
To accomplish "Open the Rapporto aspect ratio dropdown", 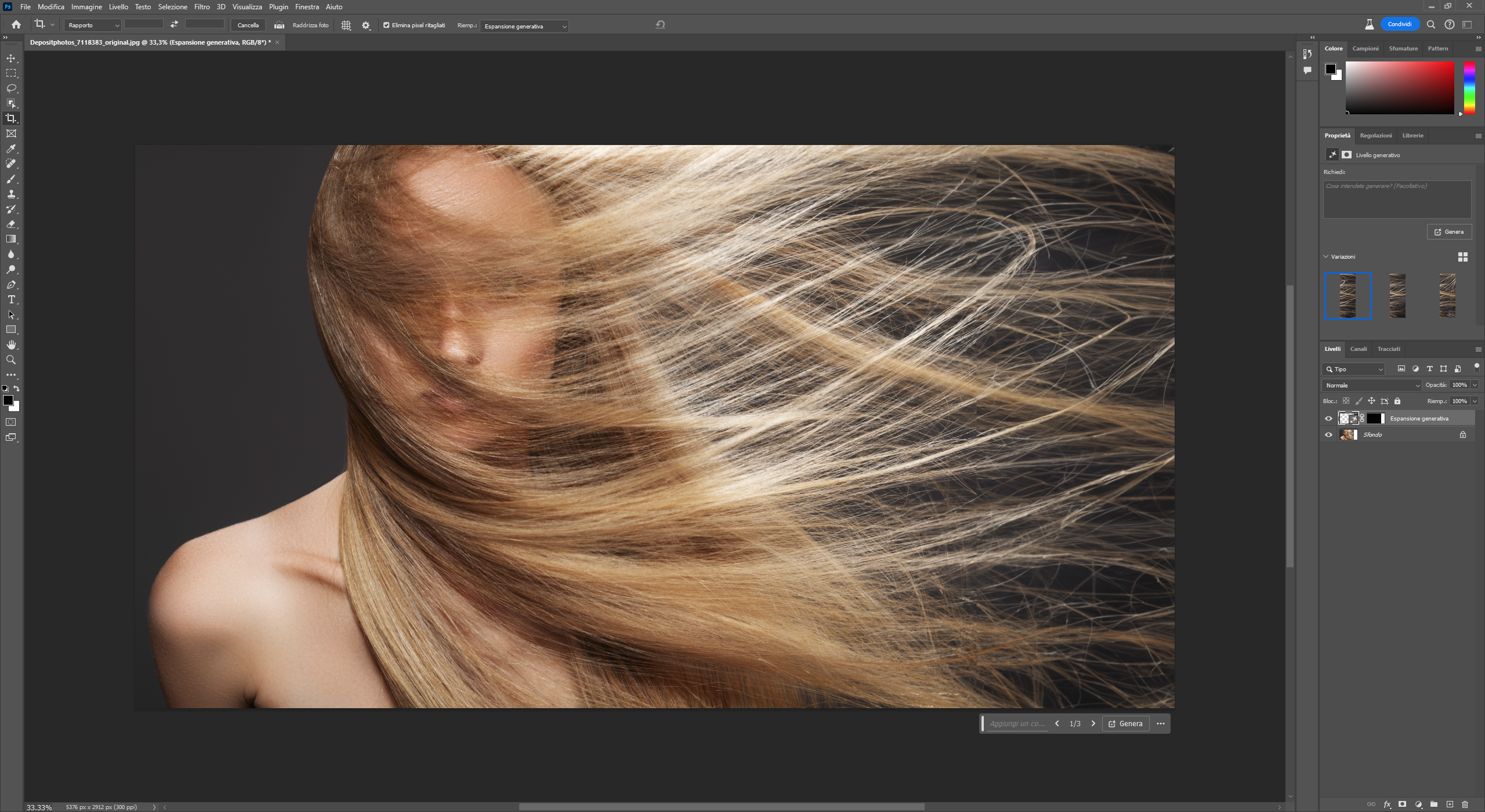I will 93,26.
